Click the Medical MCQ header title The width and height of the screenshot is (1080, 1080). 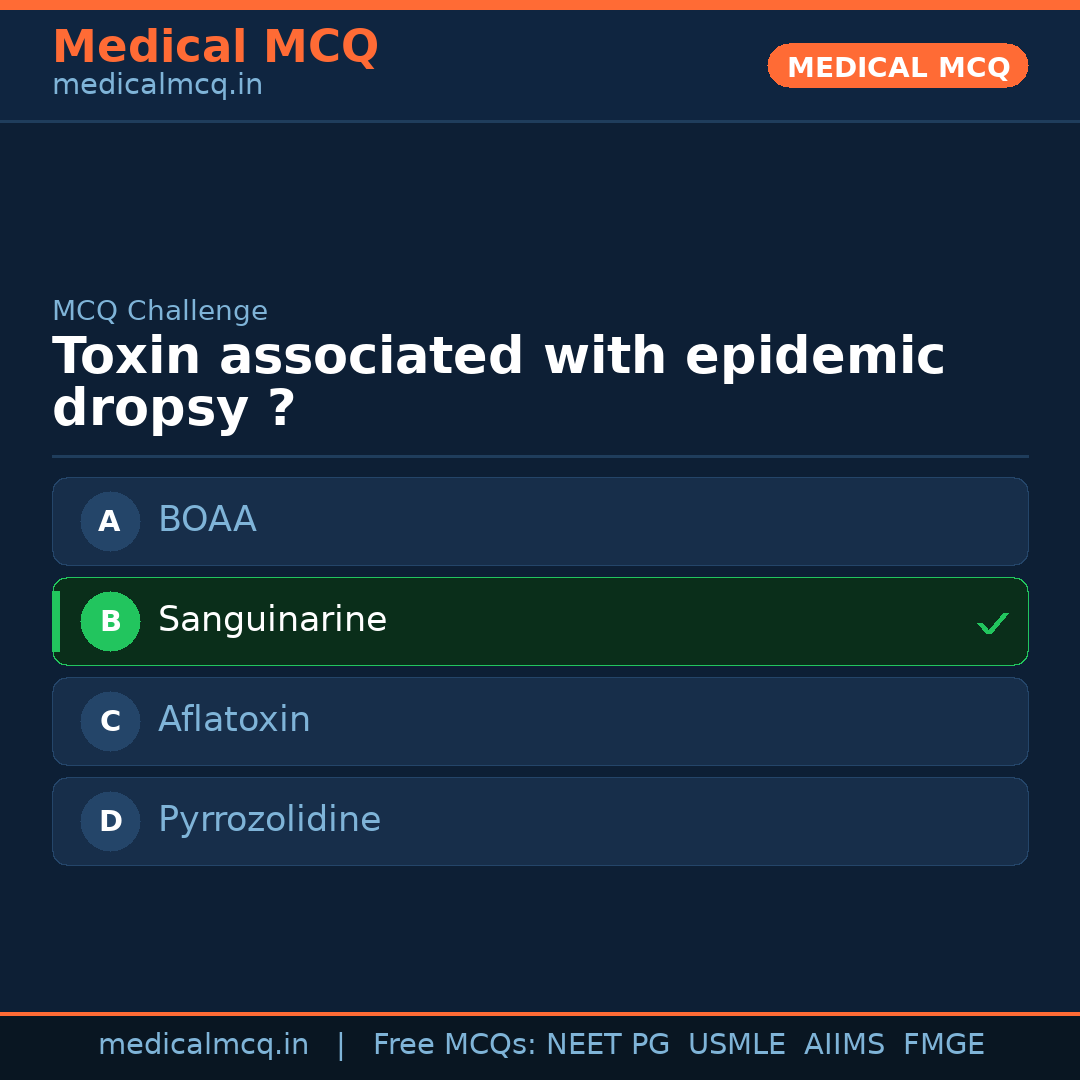click(215, 47)
